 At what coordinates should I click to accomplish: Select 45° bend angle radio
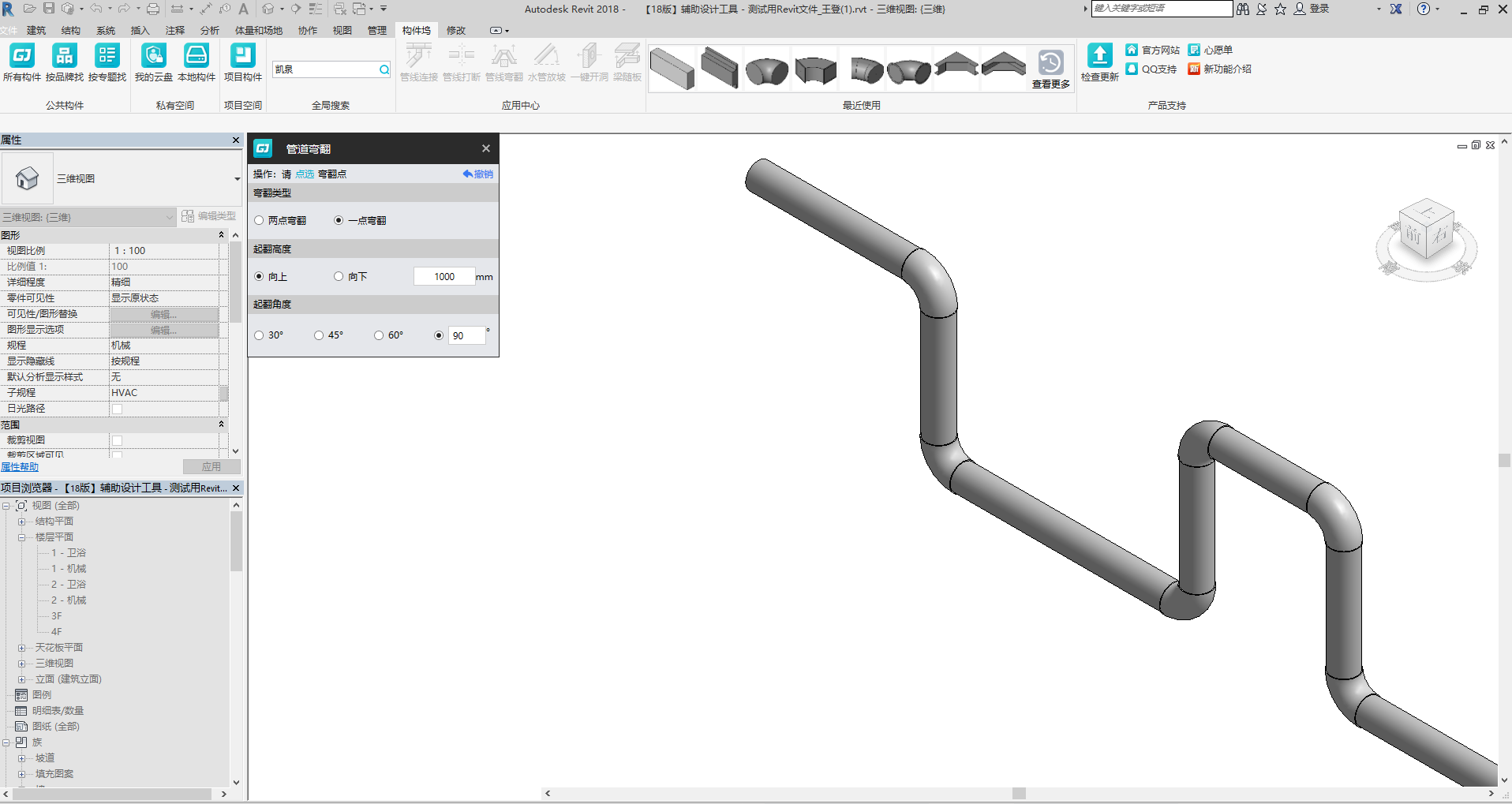(319, 335)
